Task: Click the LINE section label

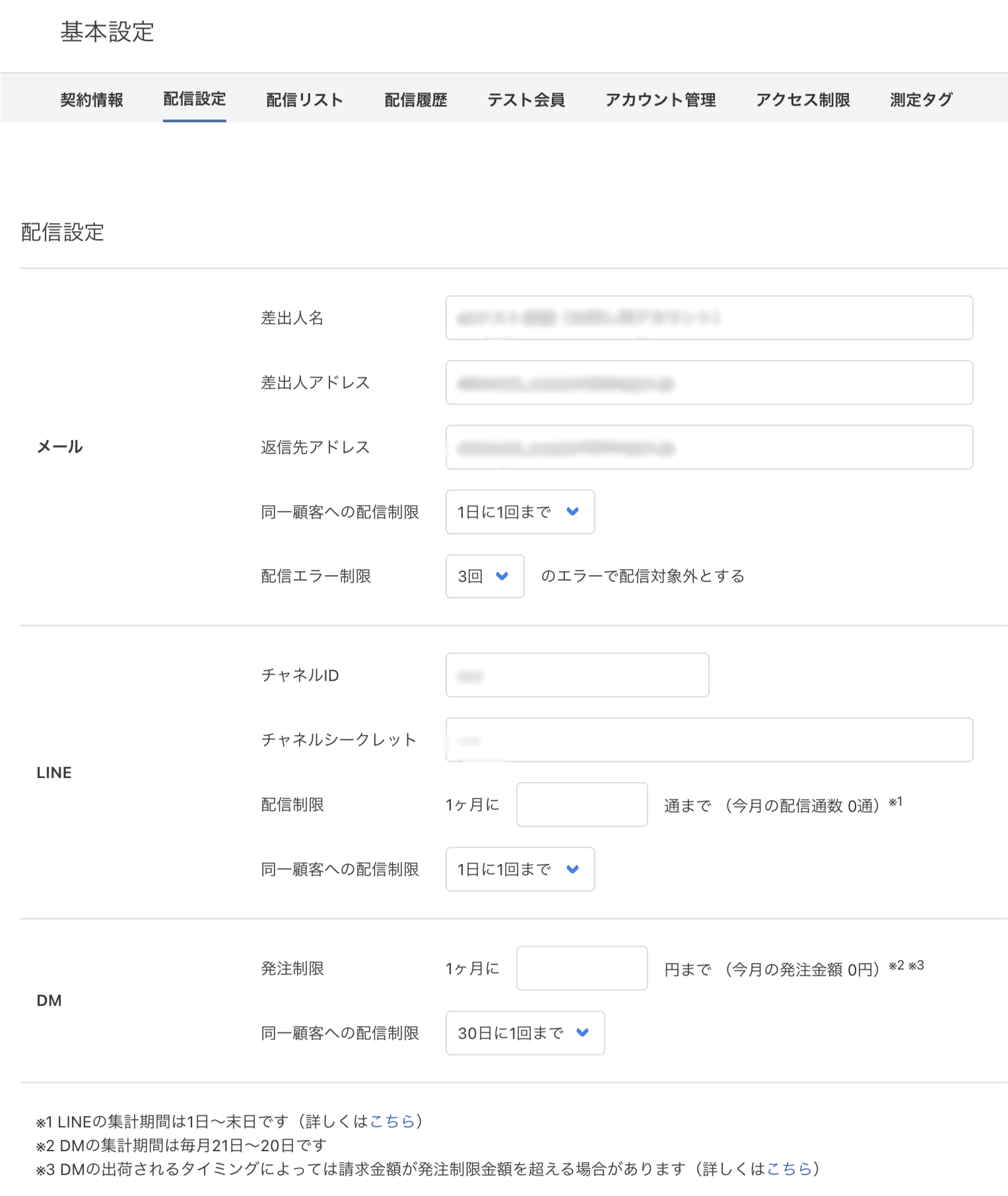Action: 54,773
